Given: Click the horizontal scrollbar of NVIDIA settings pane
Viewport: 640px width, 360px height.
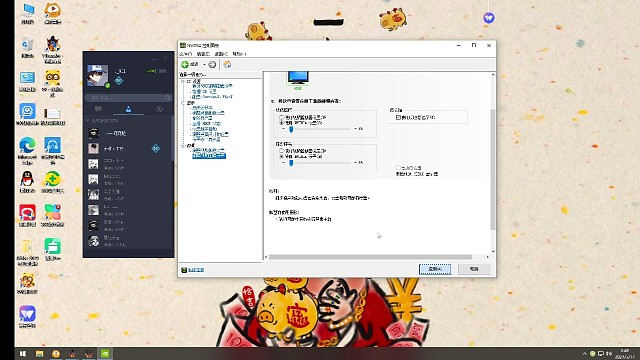Looking at the screenshot, I should [x=370, y=257].
